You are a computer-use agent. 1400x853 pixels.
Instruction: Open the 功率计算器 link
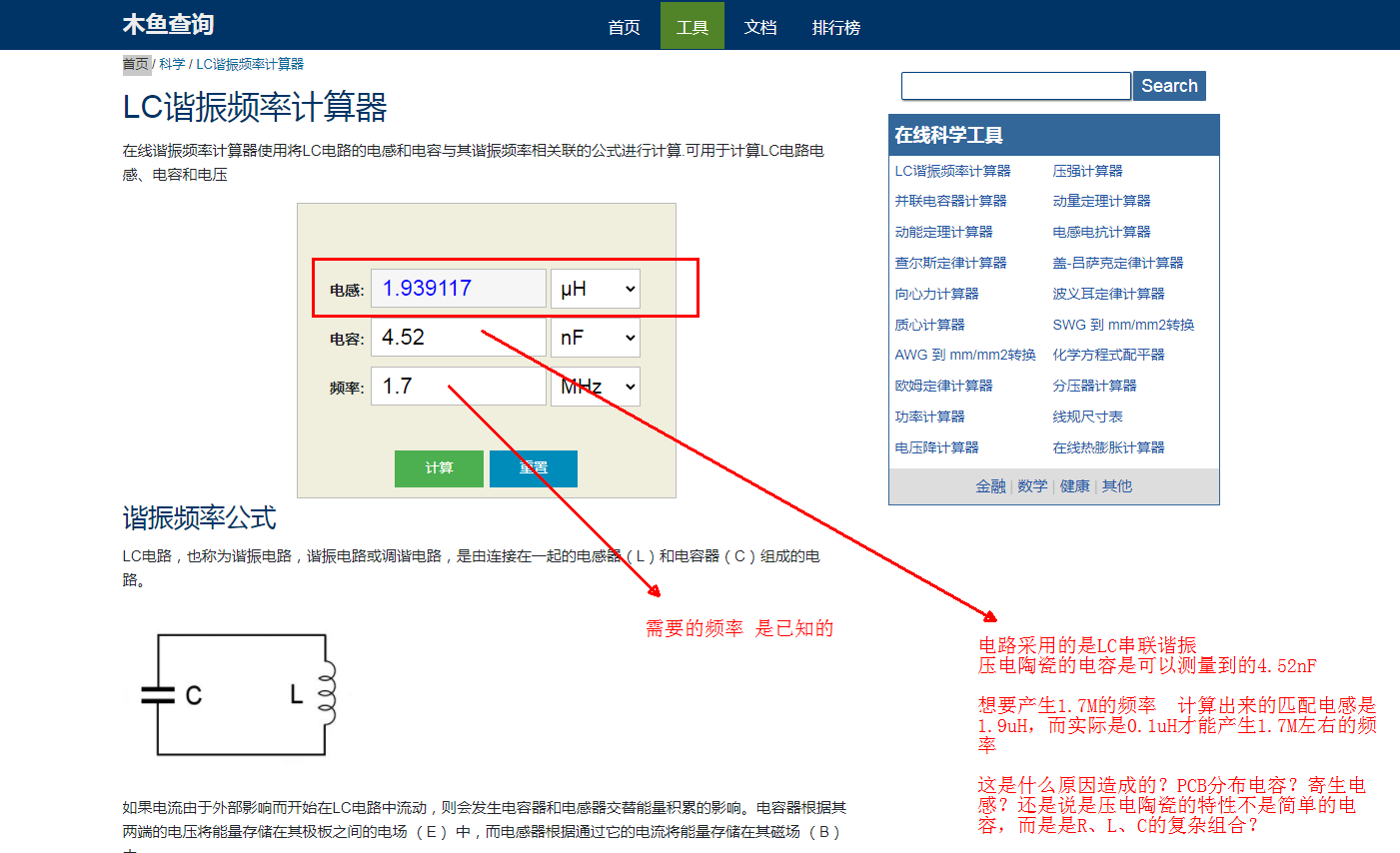[x=929, y=417]
